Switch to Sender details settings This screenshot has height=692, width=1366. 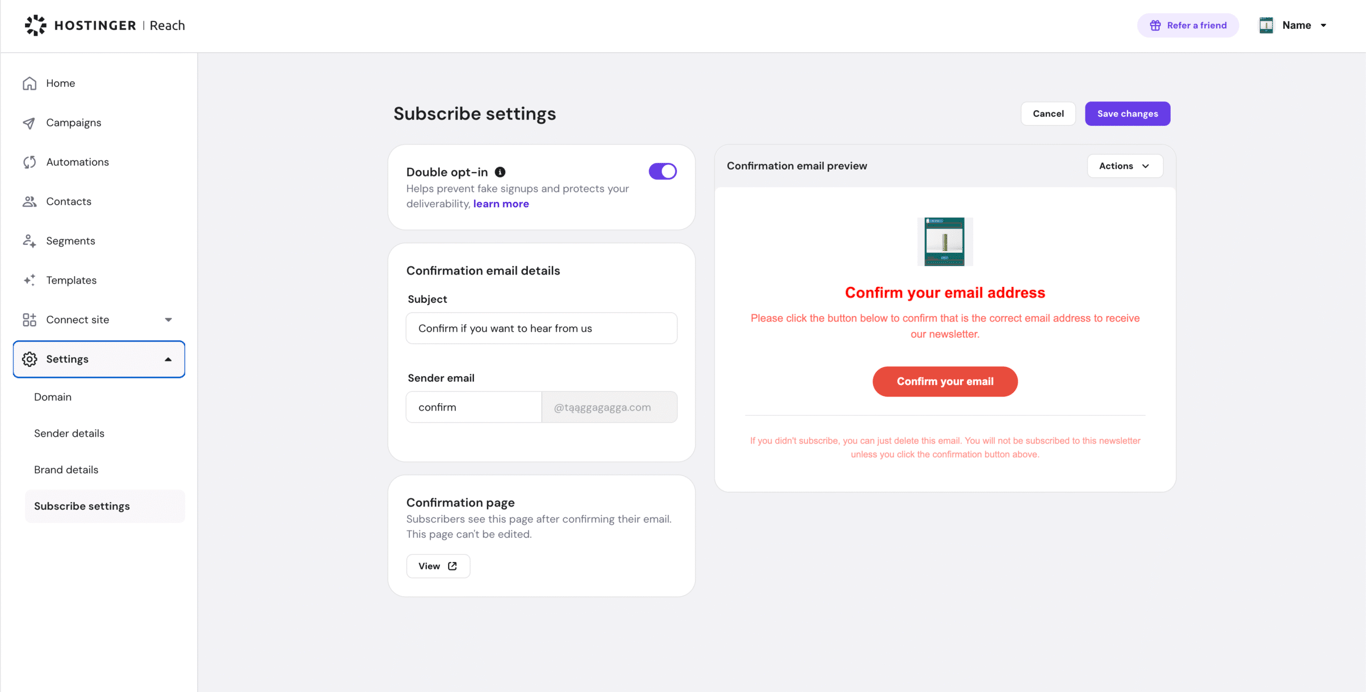click(x=69, y=433)
